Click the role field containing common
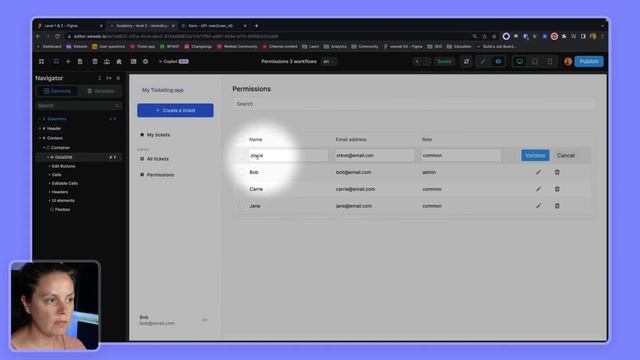This screenshot has height=360, width=640. [461, 156]
